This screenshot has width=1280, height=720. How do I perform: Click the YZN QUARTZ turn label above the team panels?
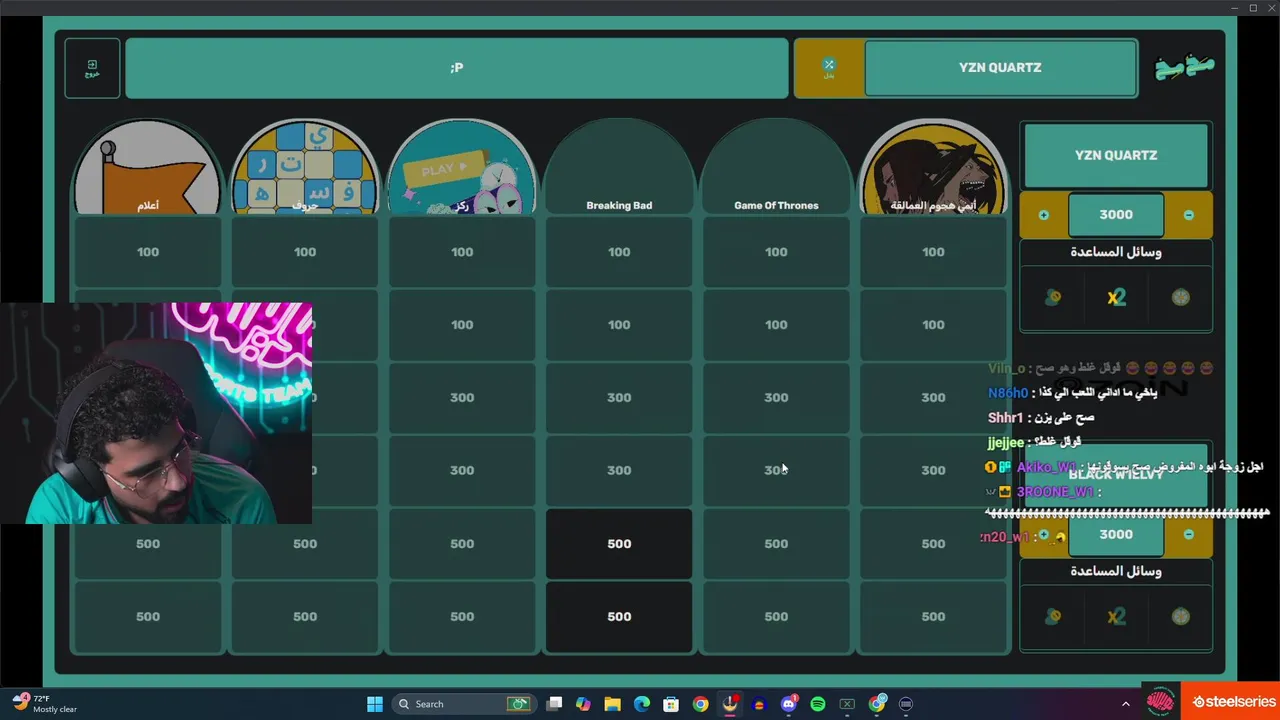click(x=1000, y=68)
